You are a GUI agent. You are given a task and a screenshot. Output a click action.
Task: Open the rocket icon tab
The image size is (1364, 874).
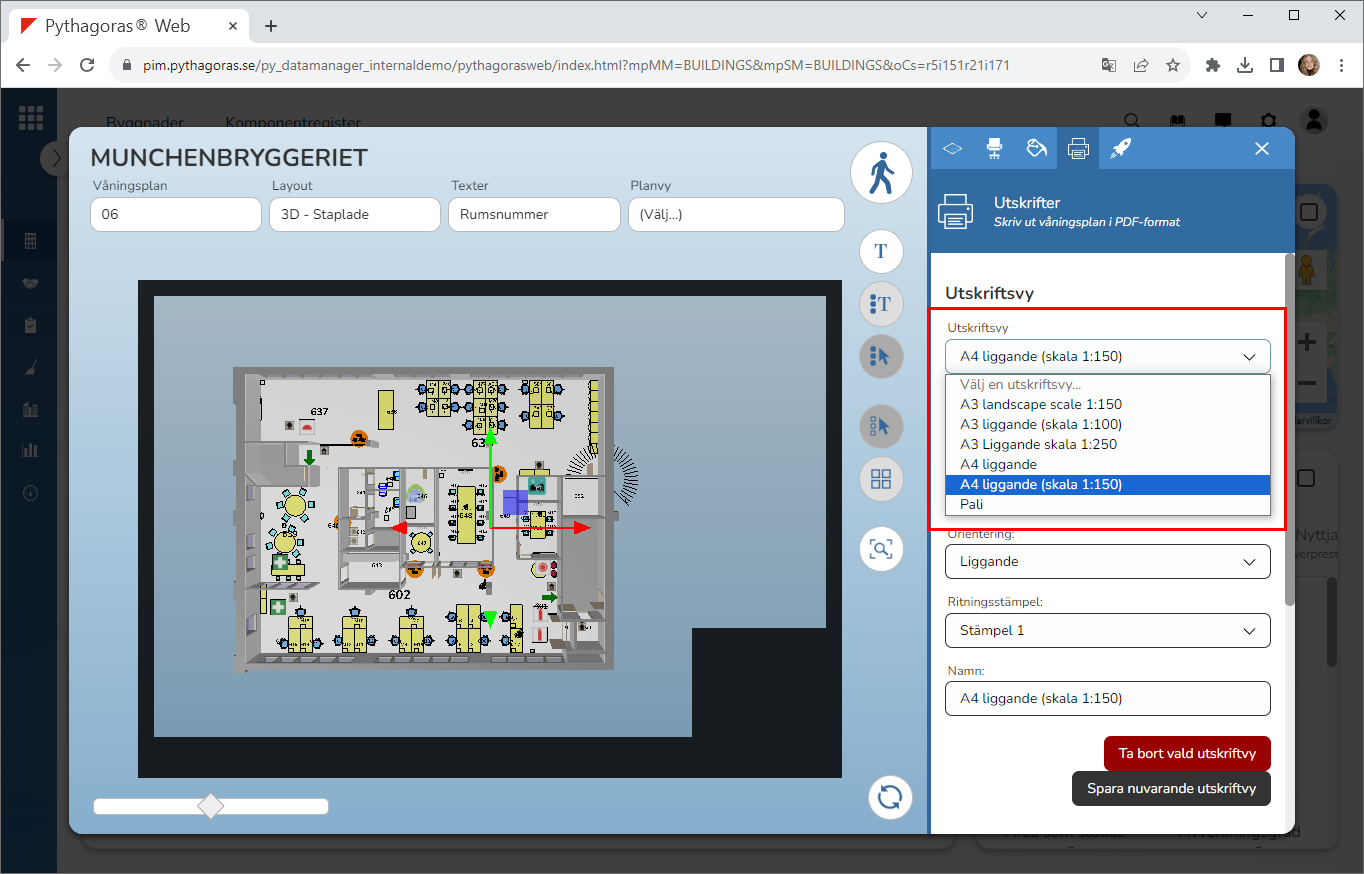(1120, 148)
